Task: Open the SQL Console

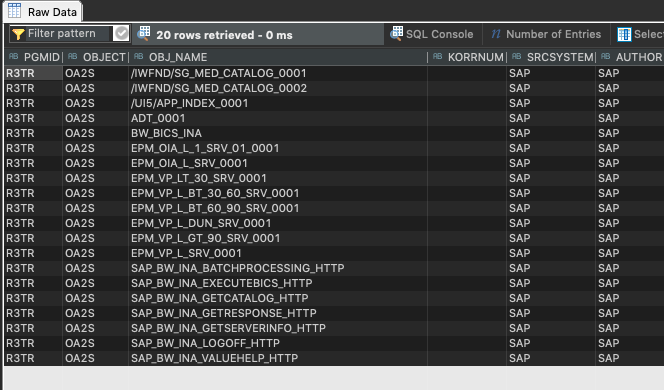Action: point(432,34)
